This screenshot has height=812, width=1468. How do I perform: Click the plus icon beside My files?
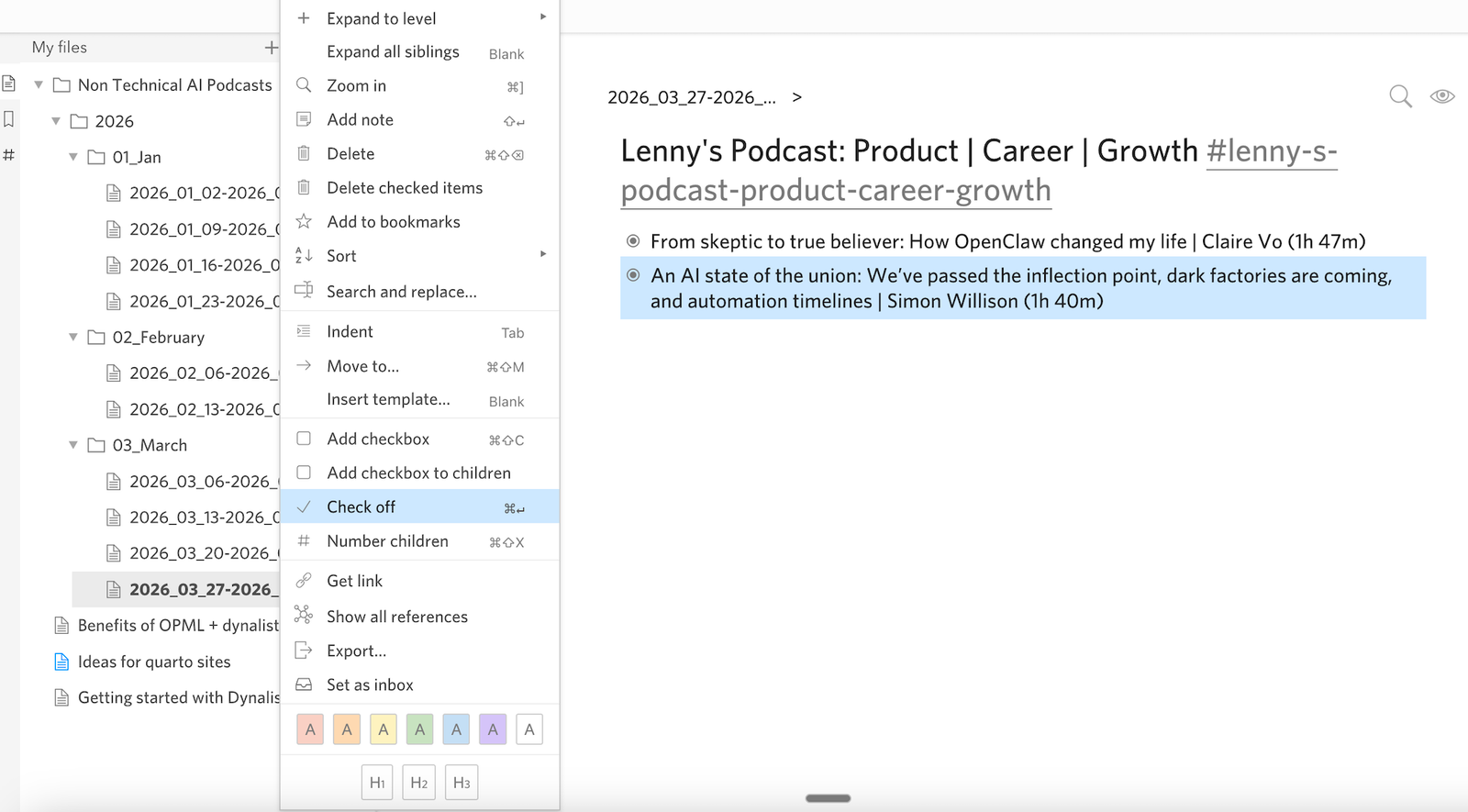coord(271,48)
